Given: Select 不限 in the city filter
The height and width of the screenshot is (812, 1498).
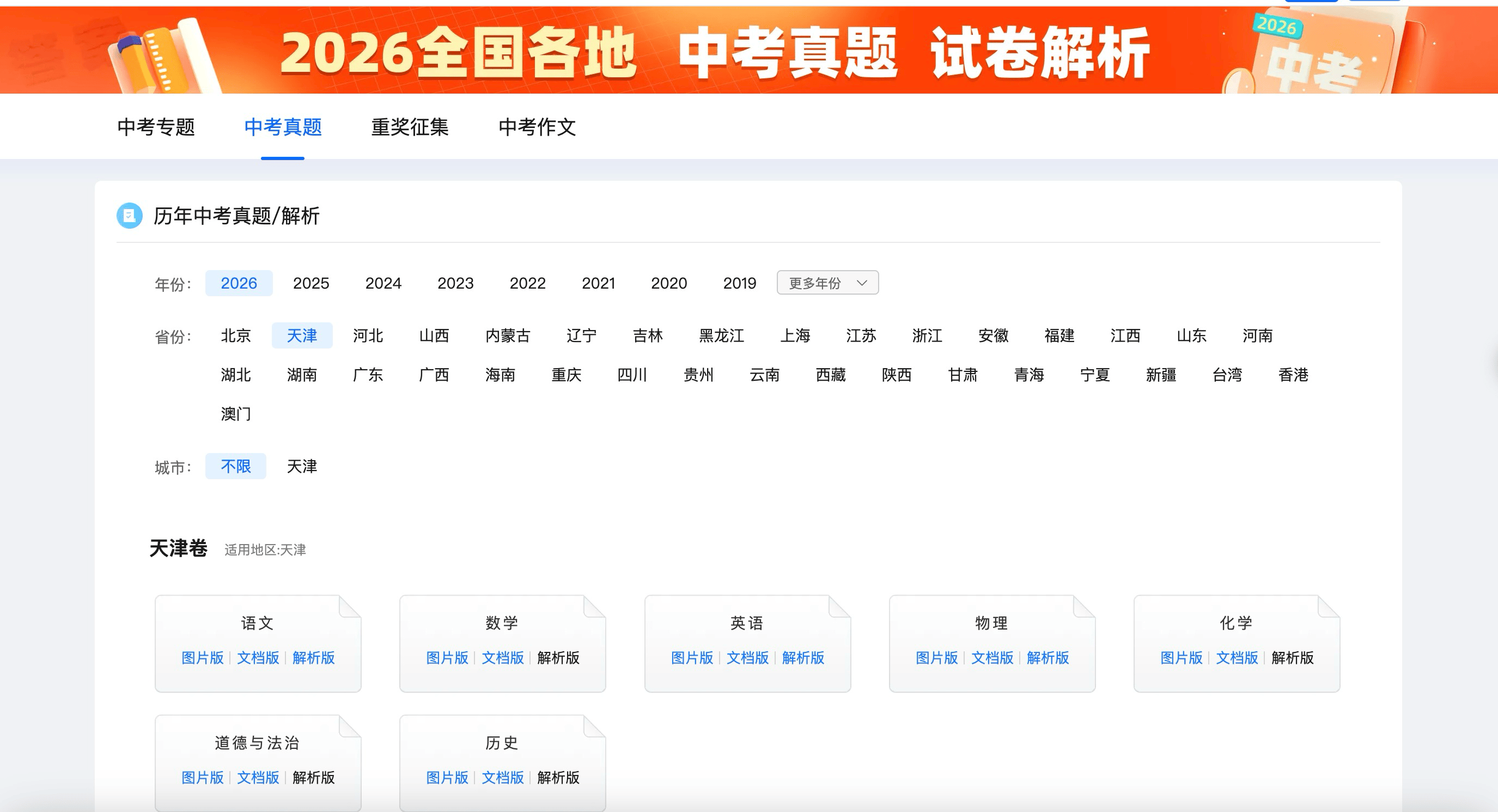Looking at the screenshot, I should click(235, 466).
